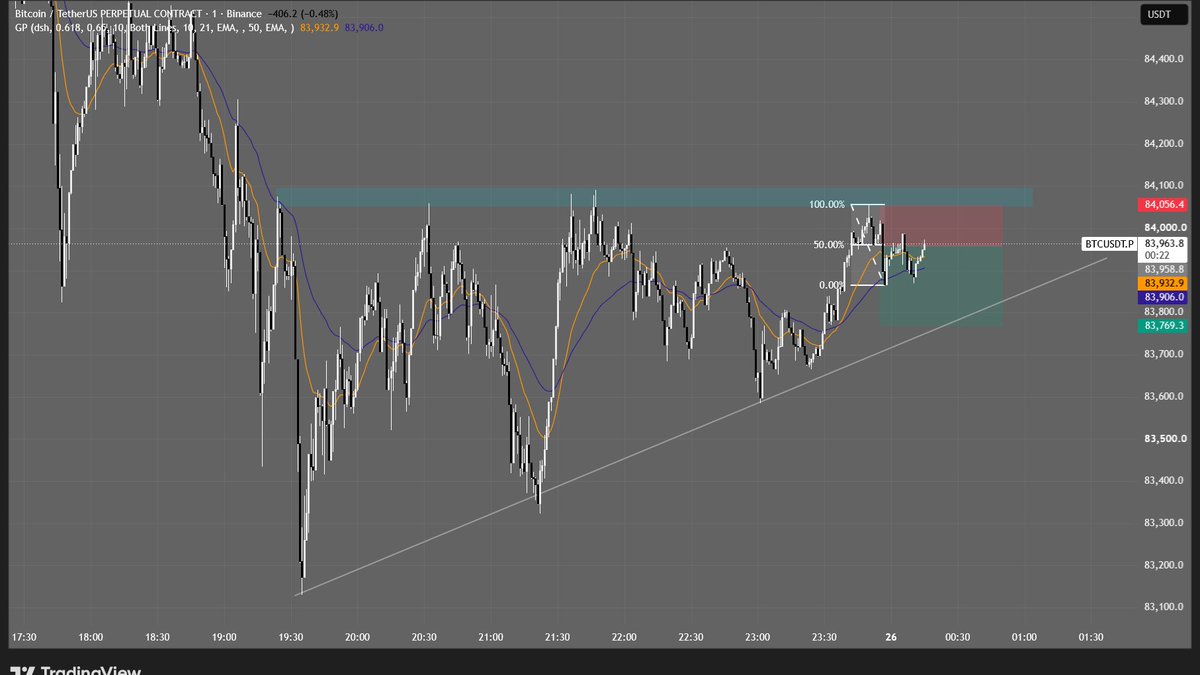This screenshot has width=1200, height=675.
Task: Click the 17:30 time axis label
Action: point(24,637)
